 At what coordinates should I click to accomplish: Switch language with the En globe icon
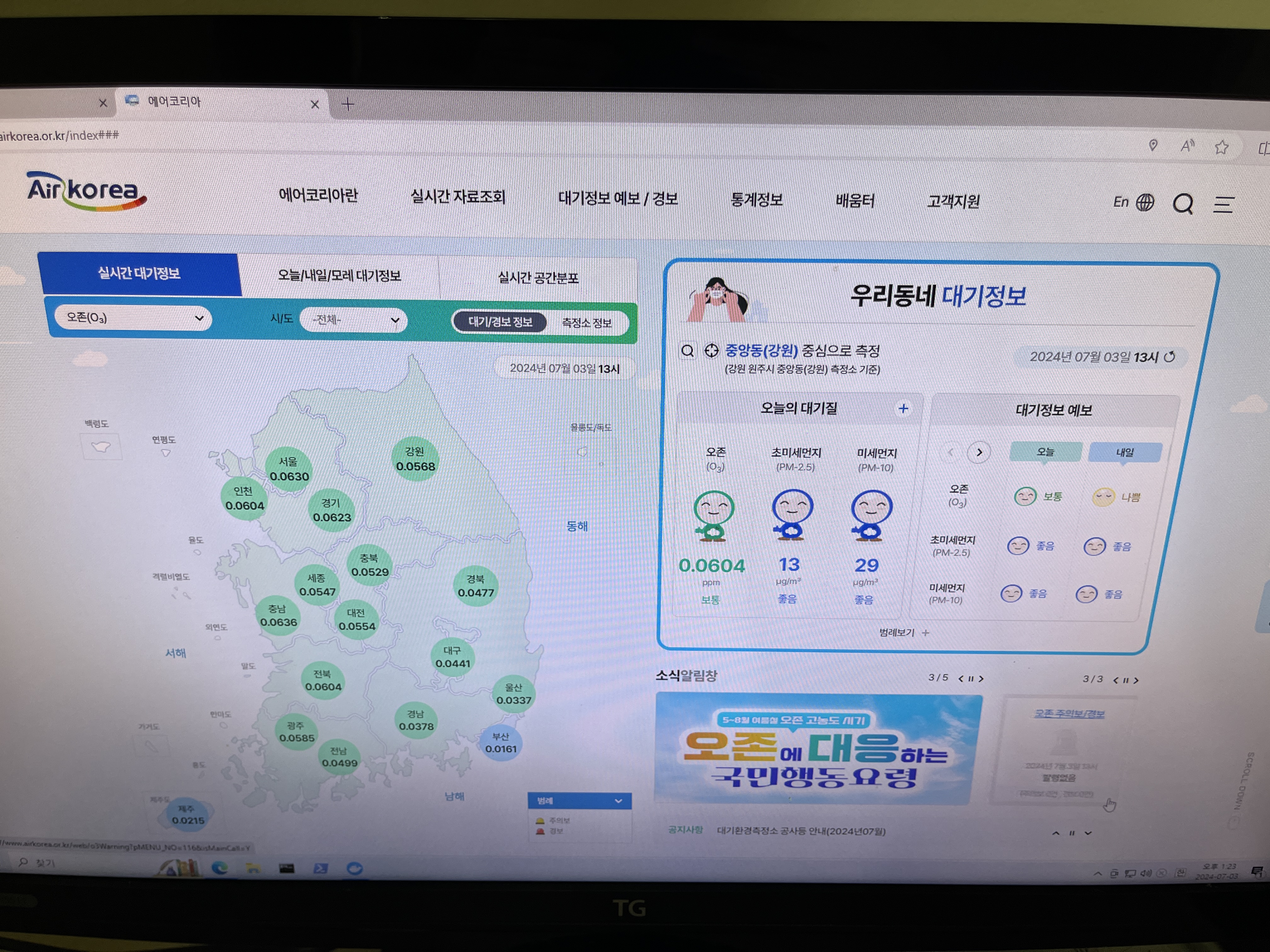(x=1133, y=202)
